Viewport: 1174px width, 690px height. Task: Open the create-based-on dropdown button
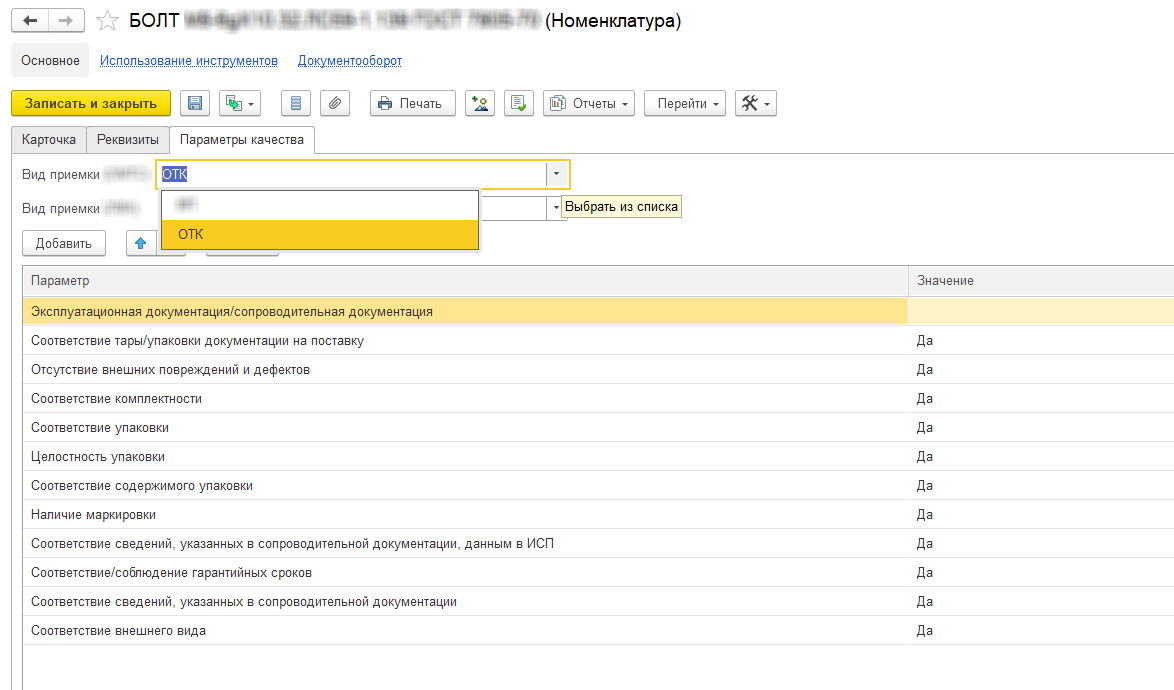[x=240, y=103]
